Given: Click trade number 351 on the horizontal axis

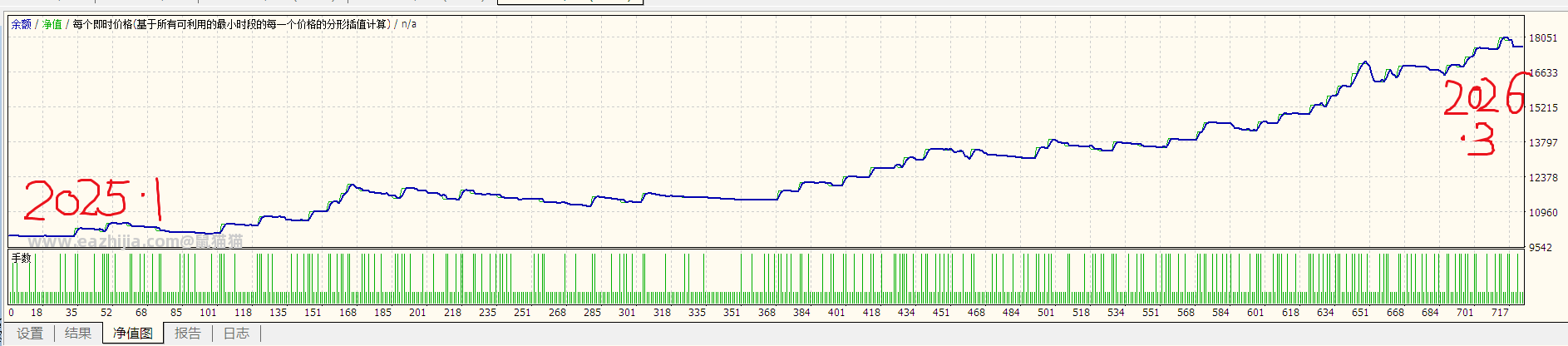Looking at the screenshot, I should (x=732, y=313).
